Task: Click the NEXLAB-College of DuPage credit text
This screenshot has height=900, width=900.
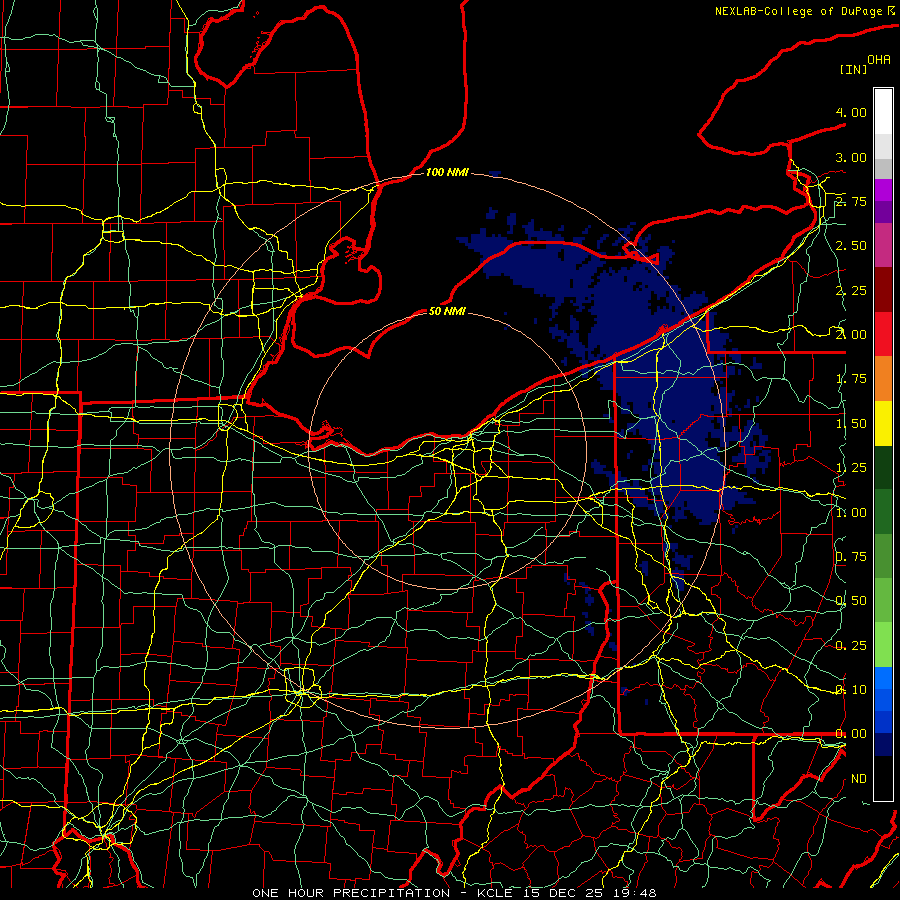Action: (x=799, y=11)
